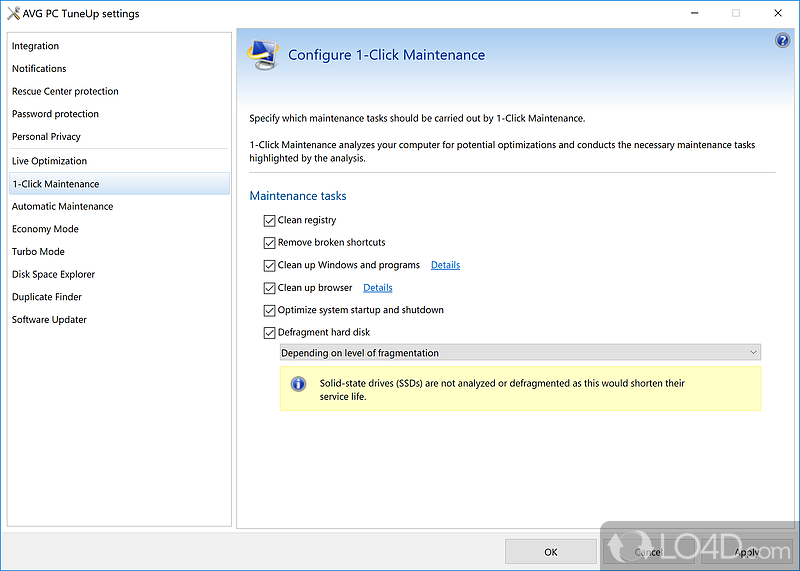Image resolution: width=800 pixels, height=571 pixels.
Task: Click the 1-Click Maintenance monitor header icon
Action: point(263,55)
